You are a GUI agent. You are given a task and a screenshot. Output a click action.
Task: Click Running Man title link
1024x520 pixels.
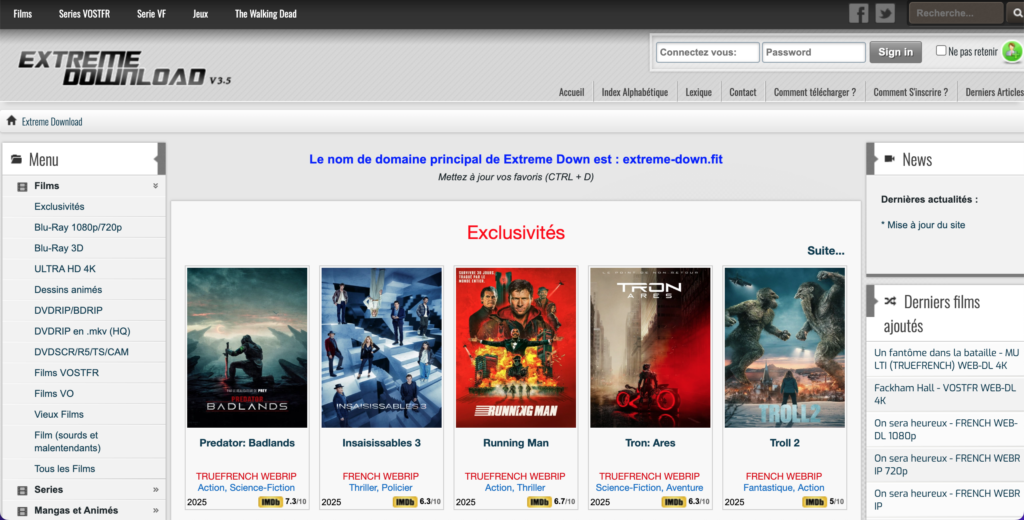click(516, 443)
